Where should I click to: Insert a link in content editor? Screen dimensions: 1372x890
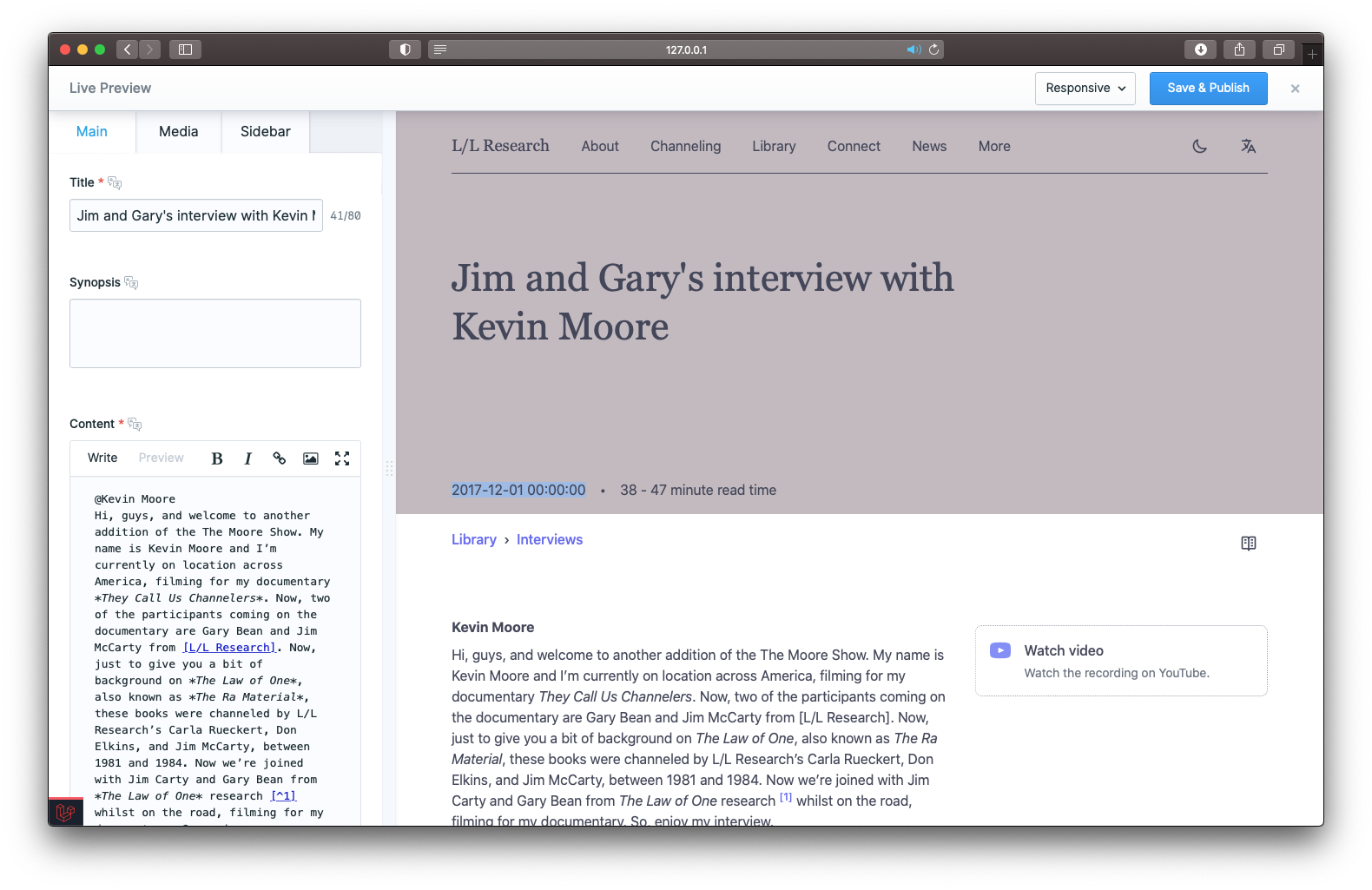pyautogui.click(x=280, y=458)
